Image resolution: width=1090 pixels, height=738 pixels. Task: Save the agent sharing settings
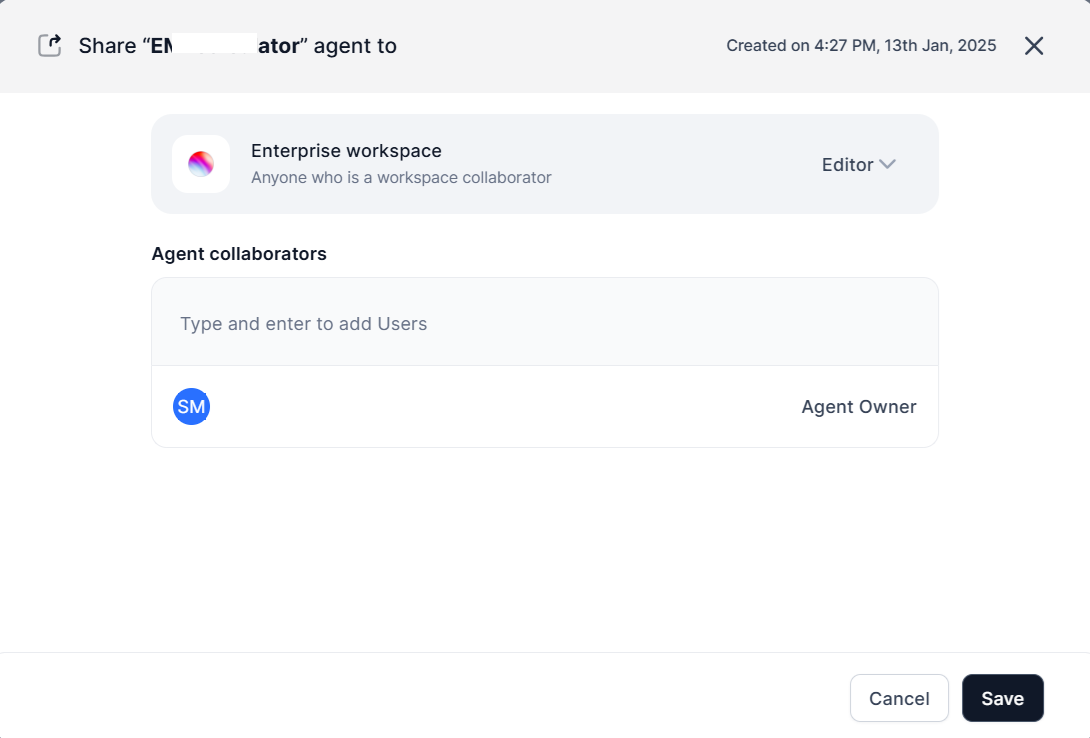tap(1002, 698)
